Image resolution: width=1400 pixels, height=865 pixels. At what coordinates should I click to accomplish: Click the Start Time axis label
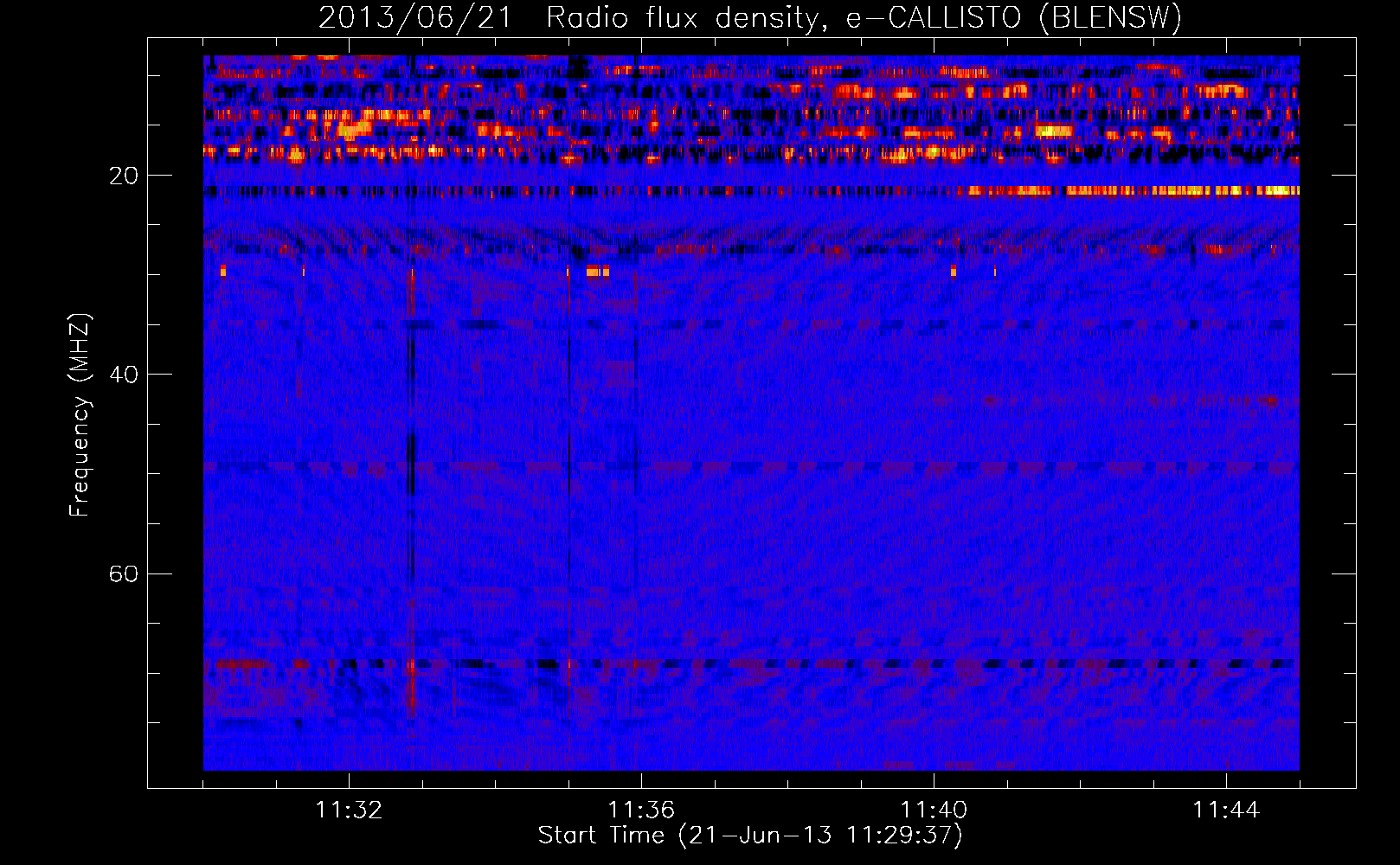pyautogui.click(x=750, y=836)
